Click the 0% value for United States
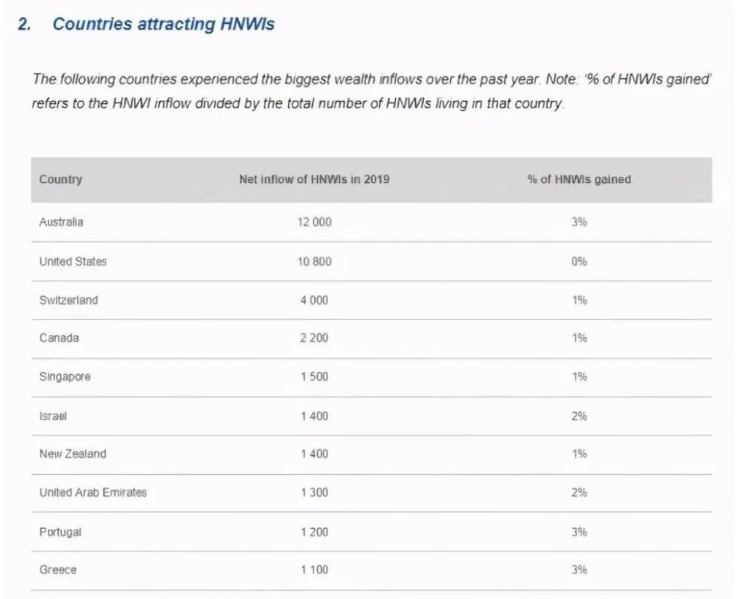This screenshot has width=752, height=599. [579, 261]
